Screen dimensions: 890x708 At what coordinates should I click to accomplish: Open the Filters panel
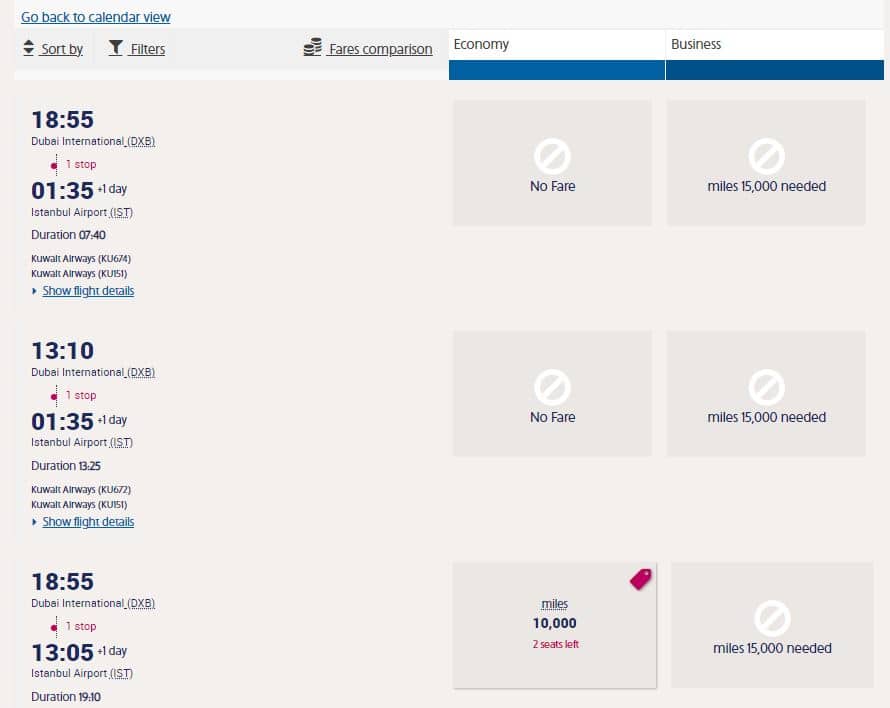pyautogui.click(x=147, y=49)
